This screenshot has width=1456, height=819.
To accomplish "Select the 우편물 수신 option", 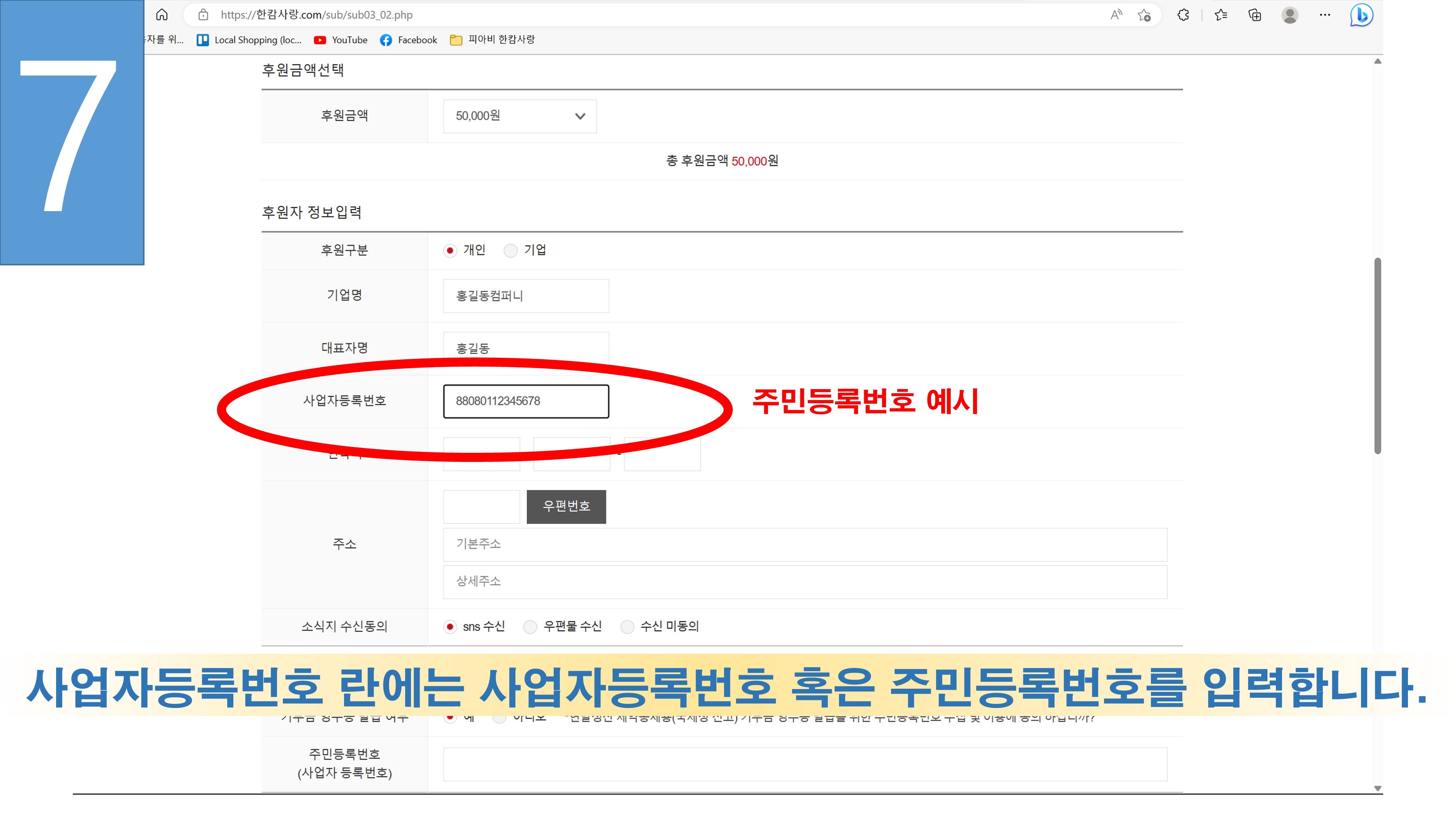I will tap(530, 626).
